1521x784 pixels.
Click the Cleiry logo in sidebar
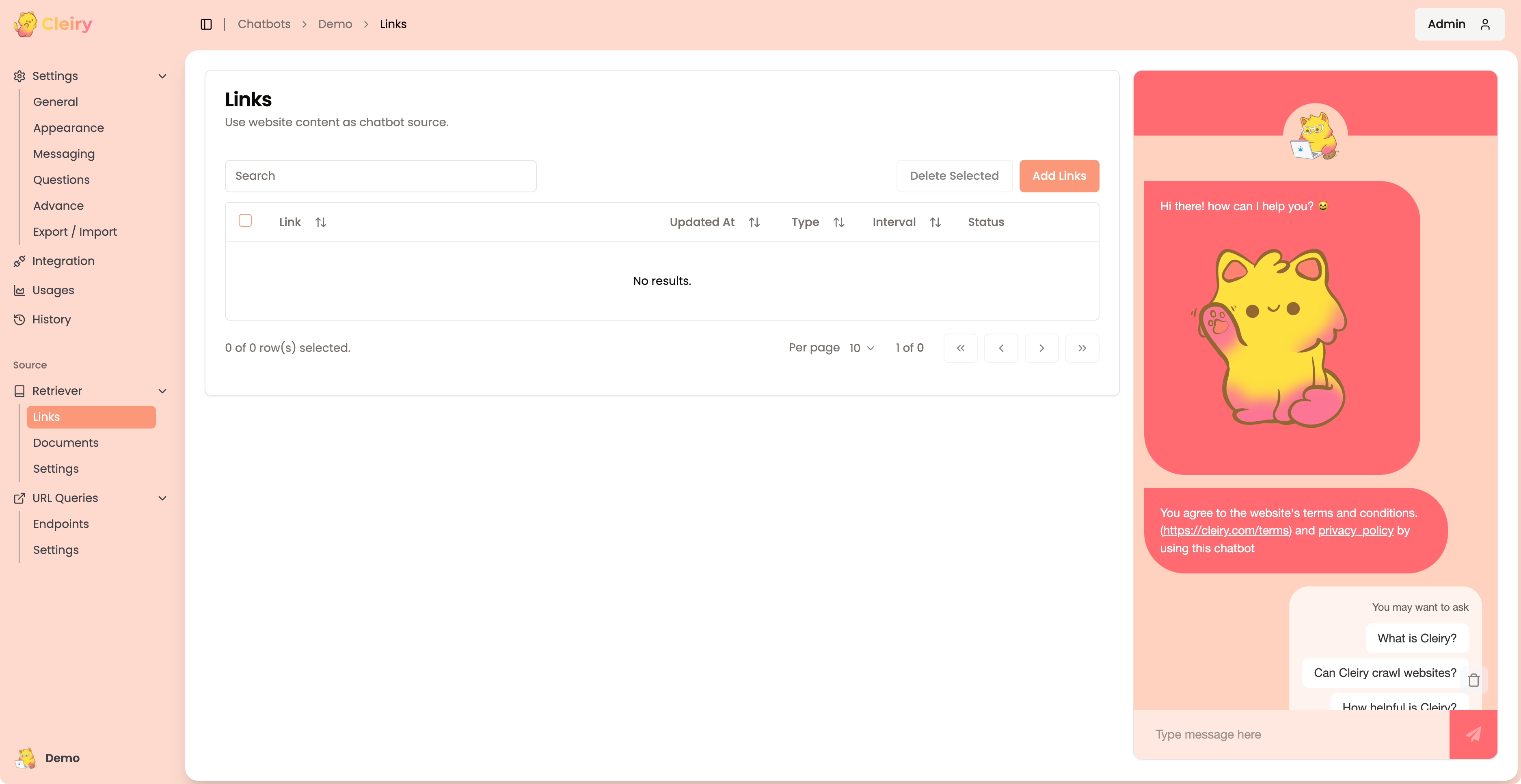coord(52,24)
